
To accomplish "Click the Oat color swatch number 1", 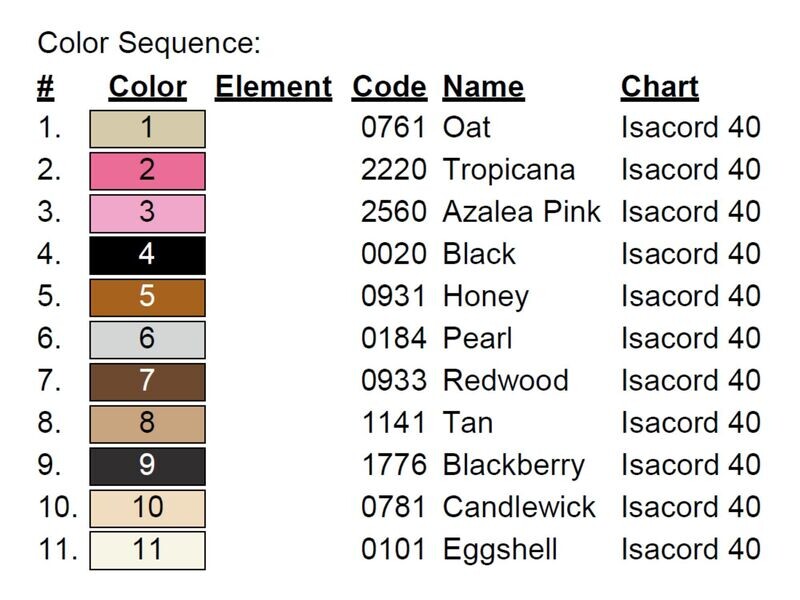I will click(147, 129).
